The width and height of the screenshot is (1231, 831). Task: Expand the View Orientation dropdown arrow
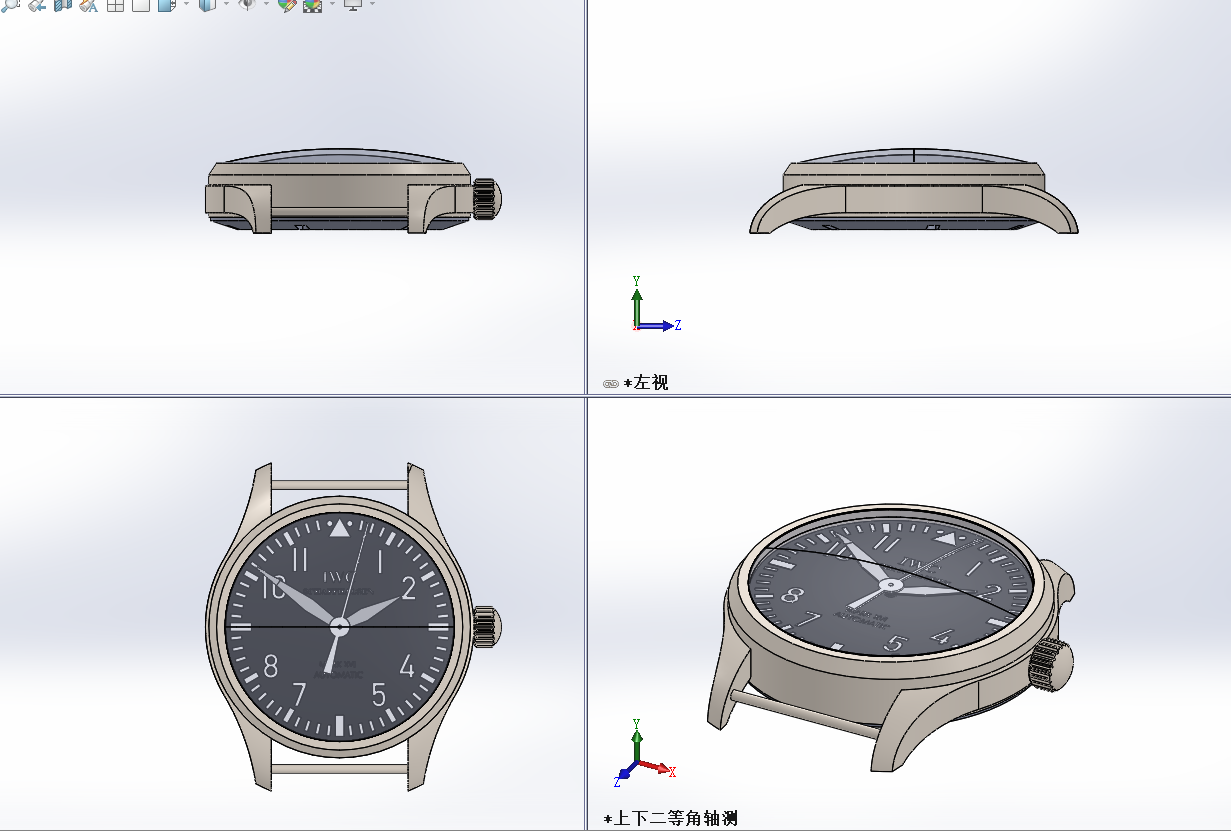pyautogui.click(x=185, y=4)
